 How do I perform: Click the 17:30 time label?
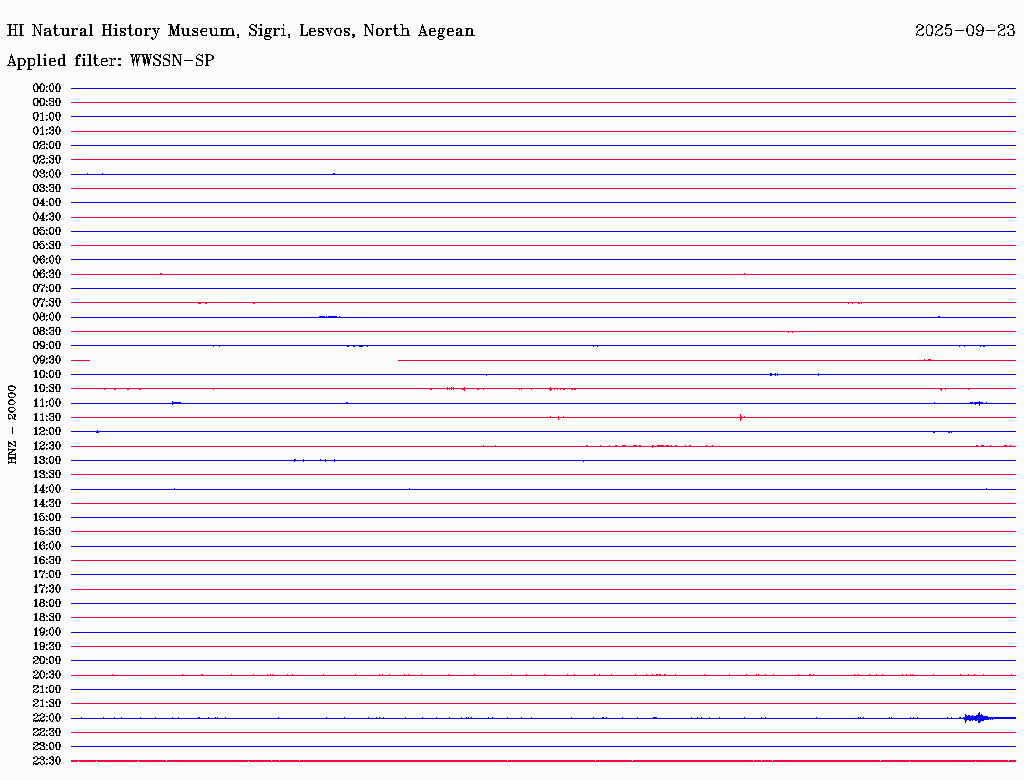47,589
